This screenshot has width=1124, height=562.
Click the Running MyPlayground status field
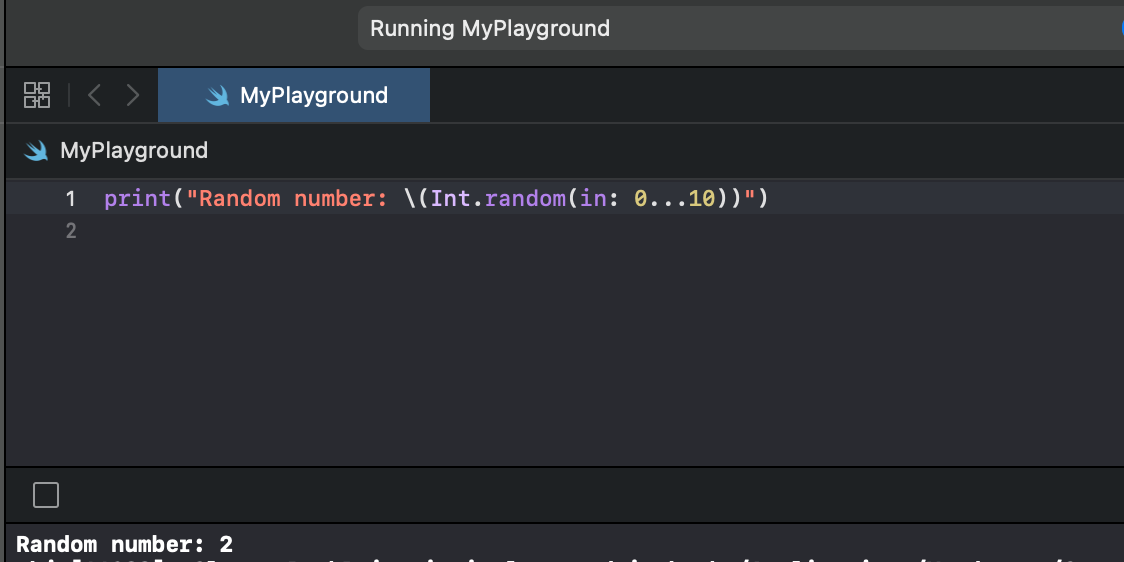(x=740, y=29)
